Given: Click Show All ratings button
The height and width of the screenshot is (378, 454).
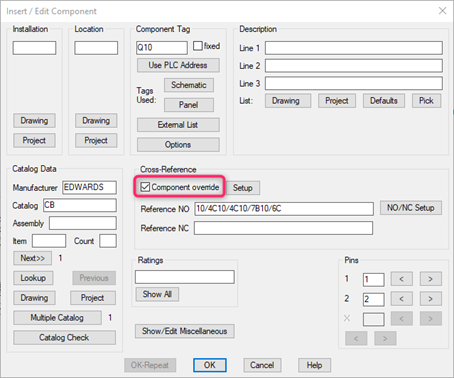Looking at the screenshot, I should tap(157, 294).
